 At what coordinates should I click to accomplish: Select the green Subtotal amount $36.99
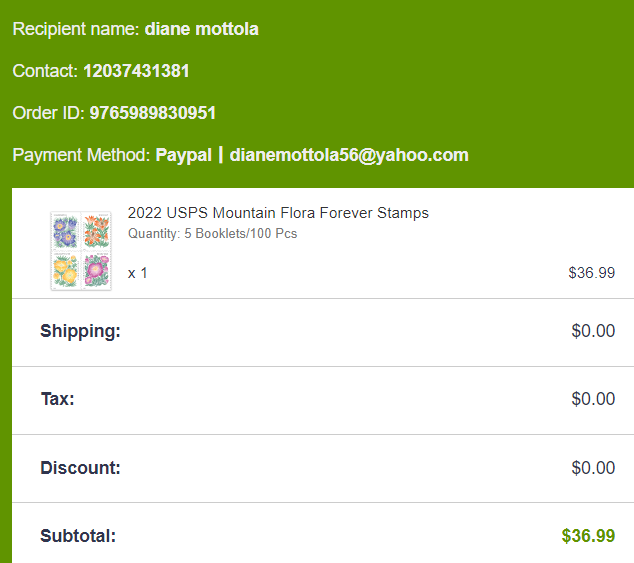[588, 536]
